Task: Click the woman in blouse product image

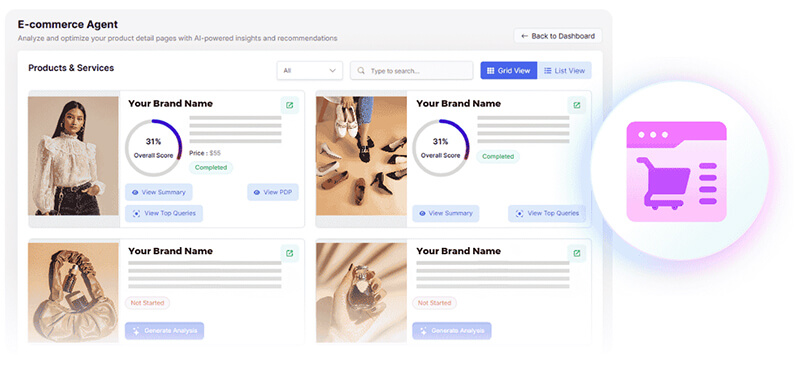Action: [x=73, y=156]
